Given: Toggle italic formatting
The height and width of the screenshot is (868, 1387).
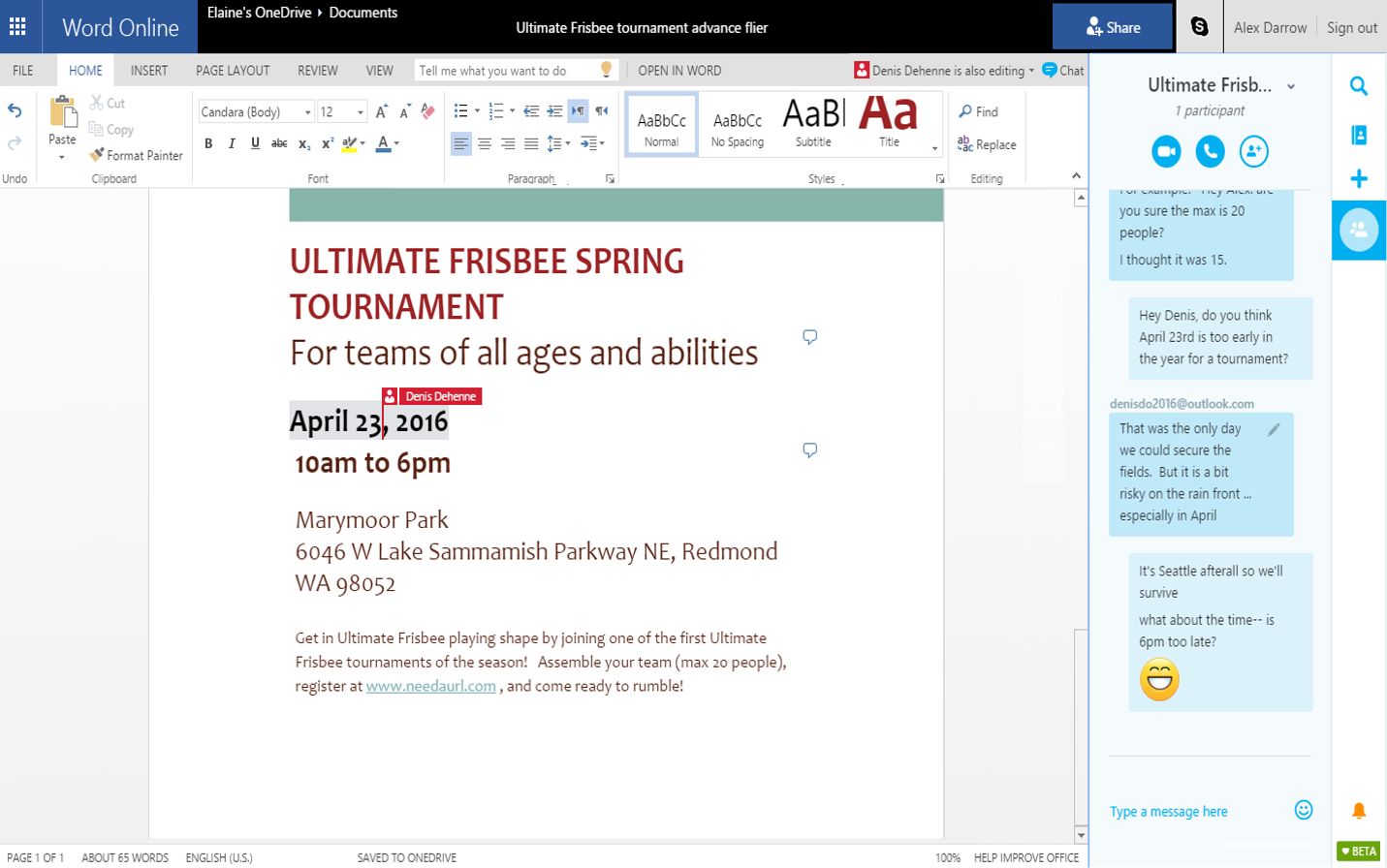Looking at the screenshot, I should click(x=232, y=143).
